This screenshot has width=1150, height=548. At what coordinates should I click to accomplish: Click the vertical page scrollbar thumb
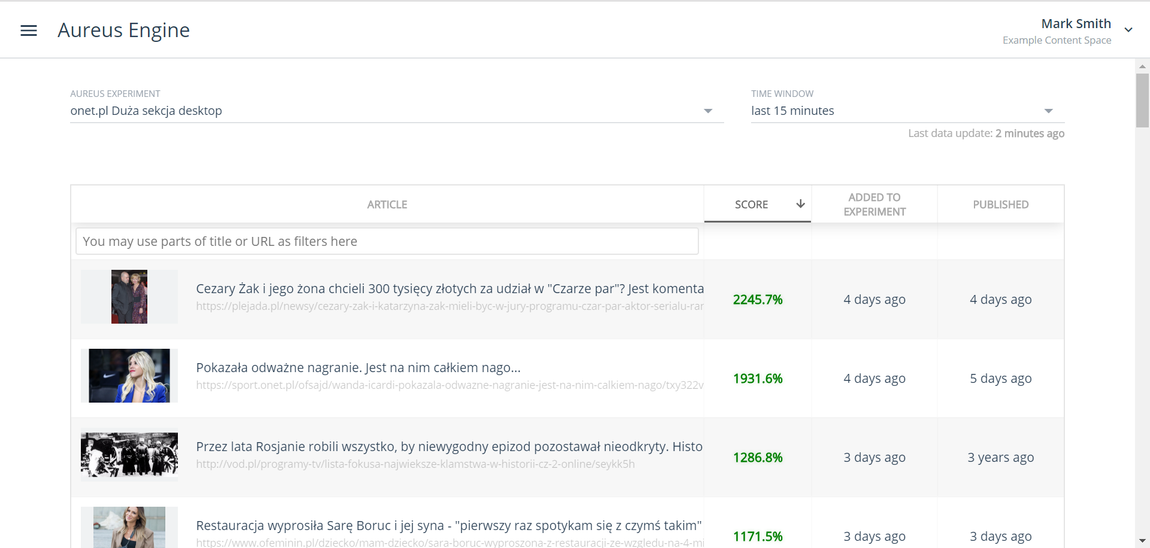click(x=1142, y=101)
